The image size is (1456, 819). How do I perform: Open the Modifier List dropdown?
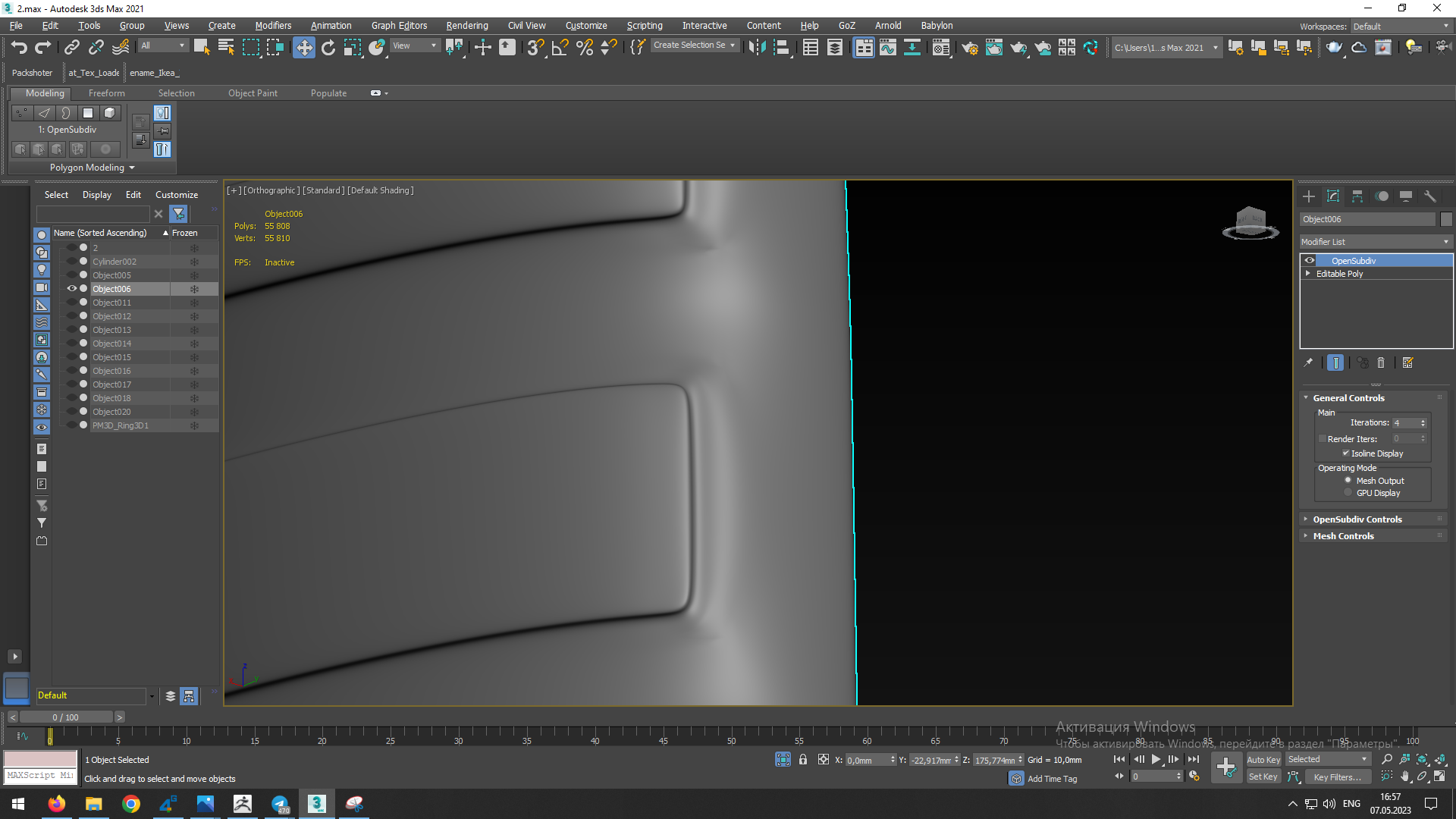[x=1375, y=242]
